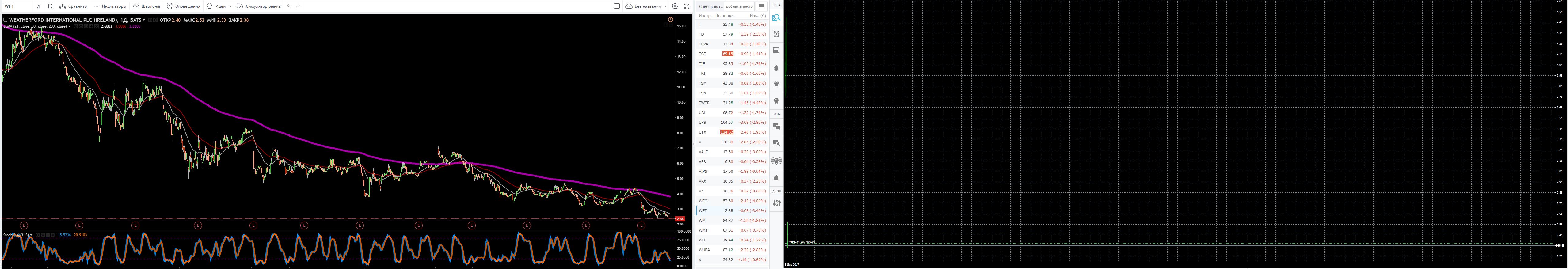Select the UTX watchlist row

tap(732, 132)
